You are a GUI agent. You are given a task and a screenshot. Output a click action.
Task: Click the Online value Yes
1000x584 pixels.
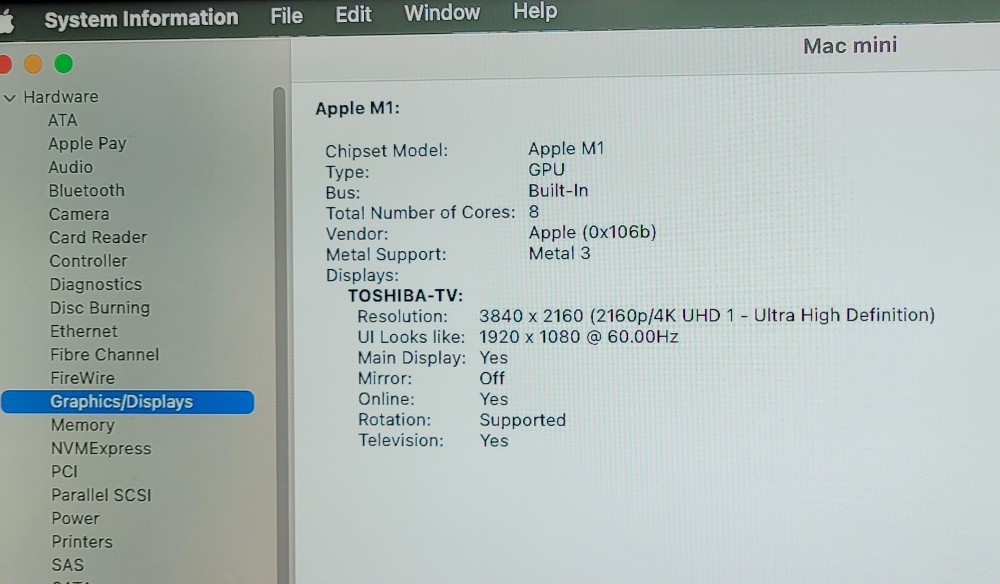coord(494,399)
